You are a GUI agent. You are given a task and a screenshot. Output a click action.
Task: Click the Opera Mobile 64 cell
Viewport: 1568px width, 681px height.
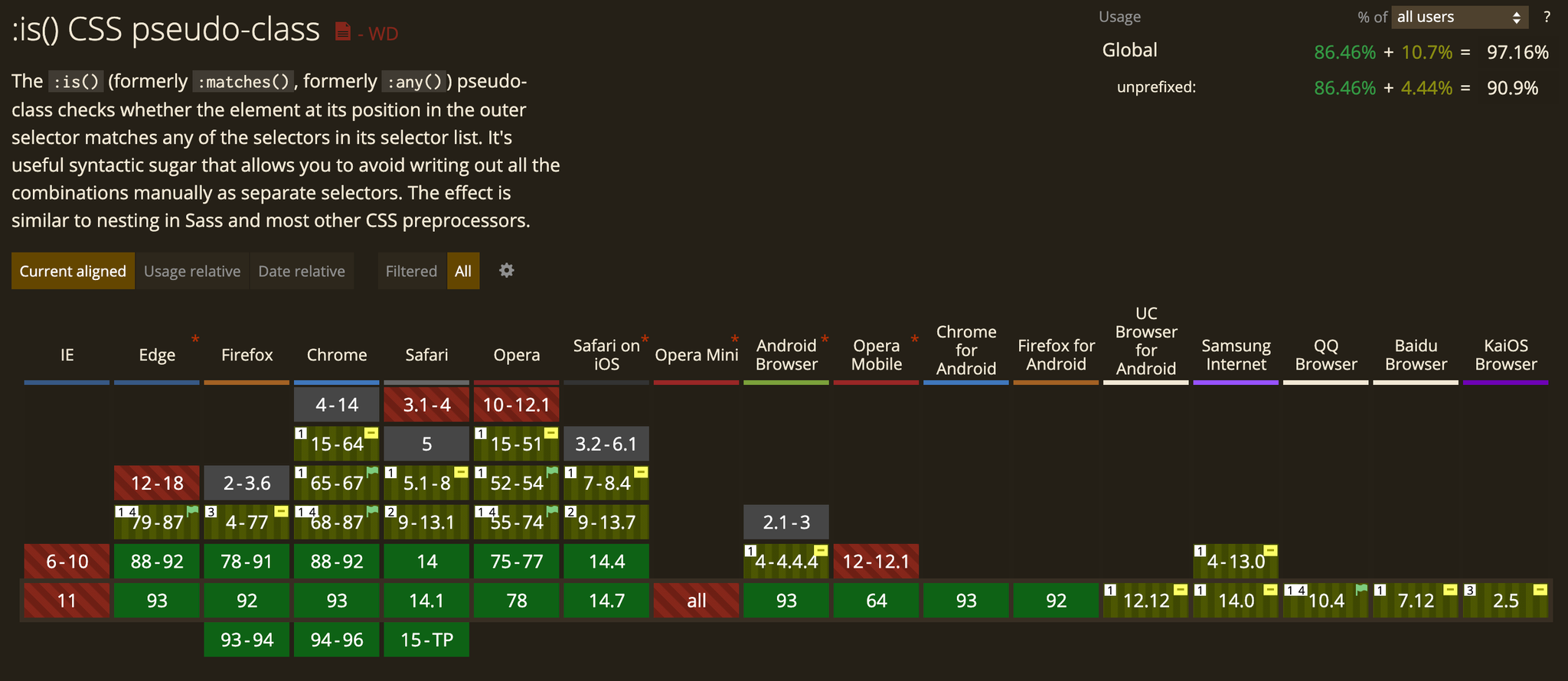pyautogui.click(x=876, y=601)
